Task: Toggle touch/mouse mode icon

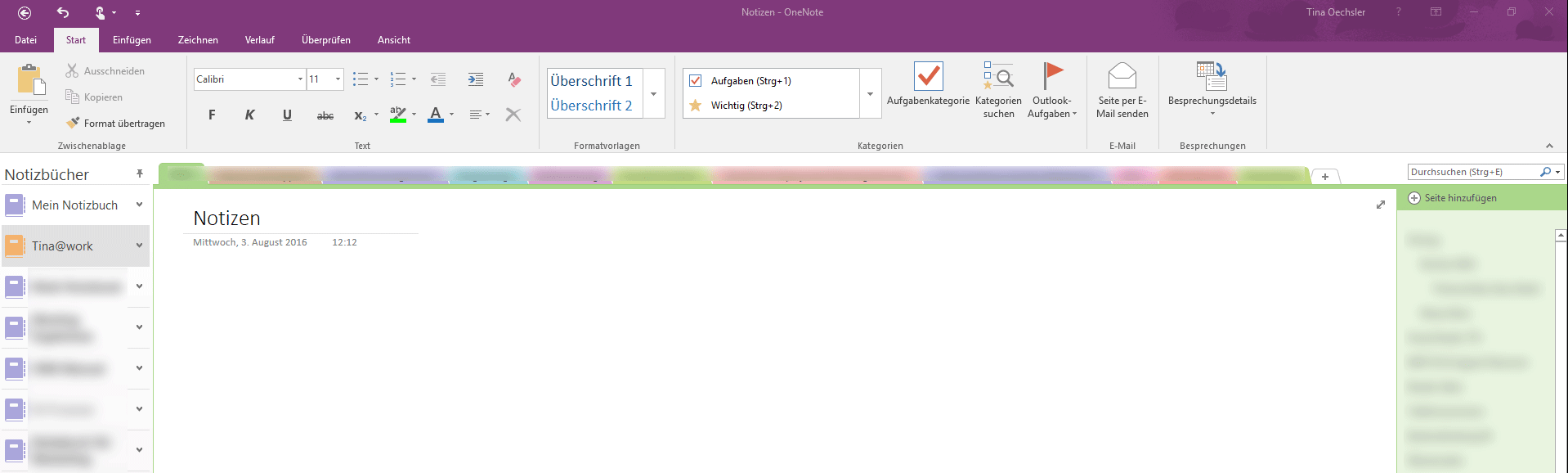Action: point(100,12)
